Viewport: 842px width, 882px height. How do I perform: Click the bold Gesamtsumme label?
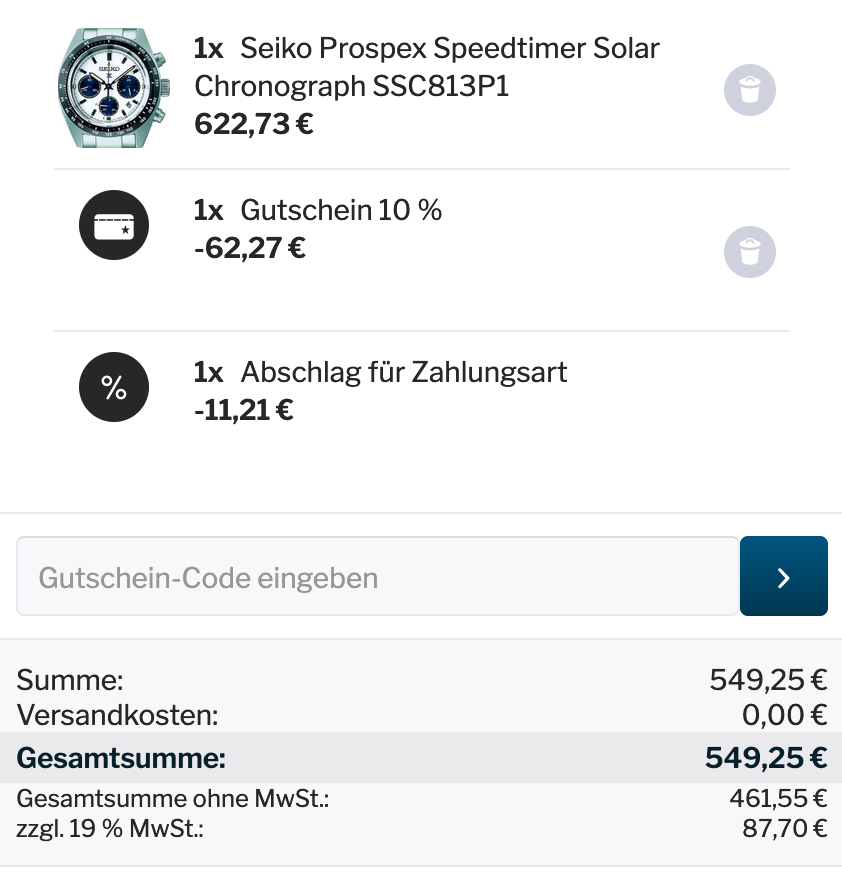pyautogui.click(x=121, y=758)
